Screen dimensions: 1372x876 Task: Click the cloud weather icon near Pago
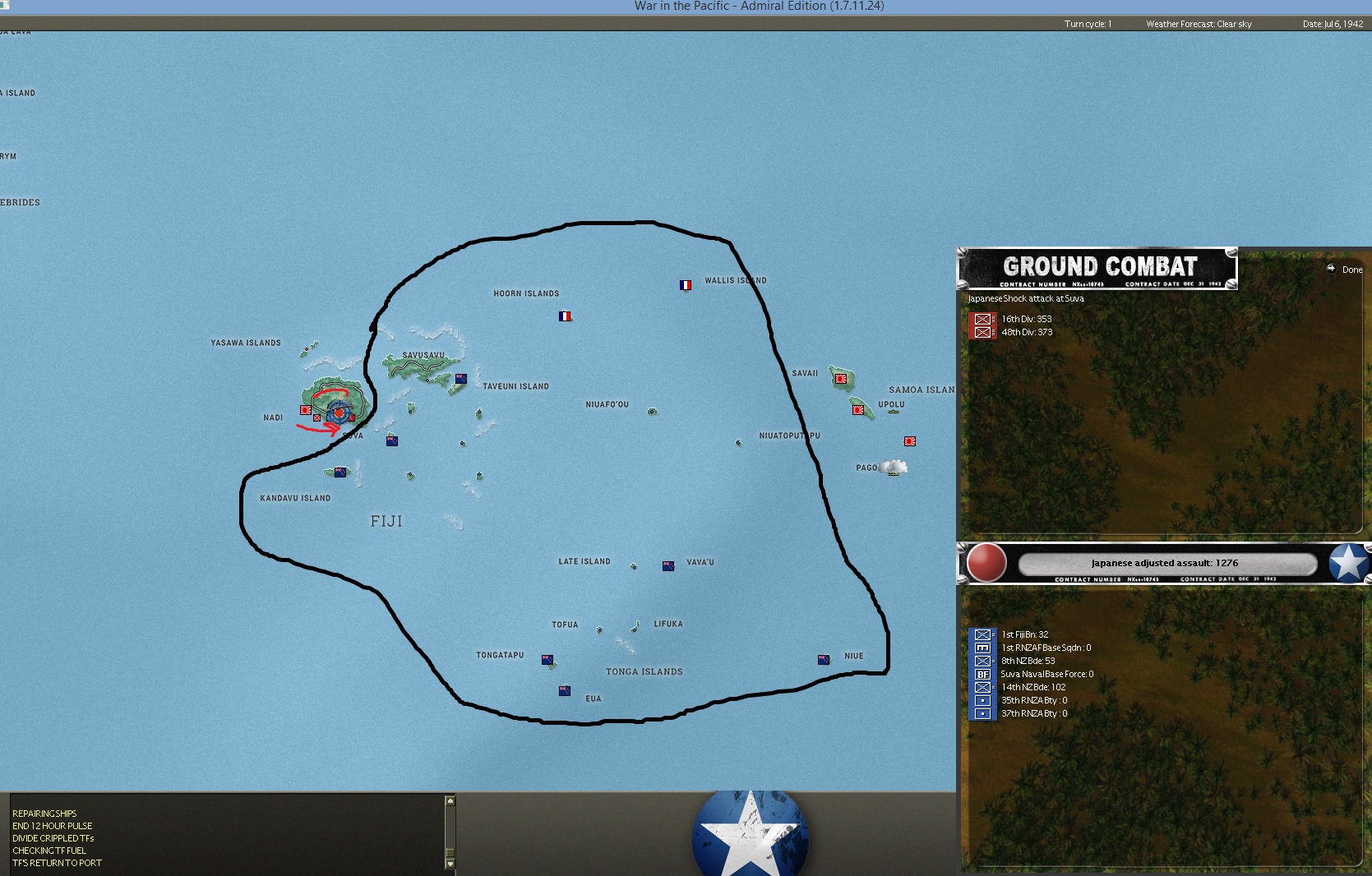tap(894, 468)
